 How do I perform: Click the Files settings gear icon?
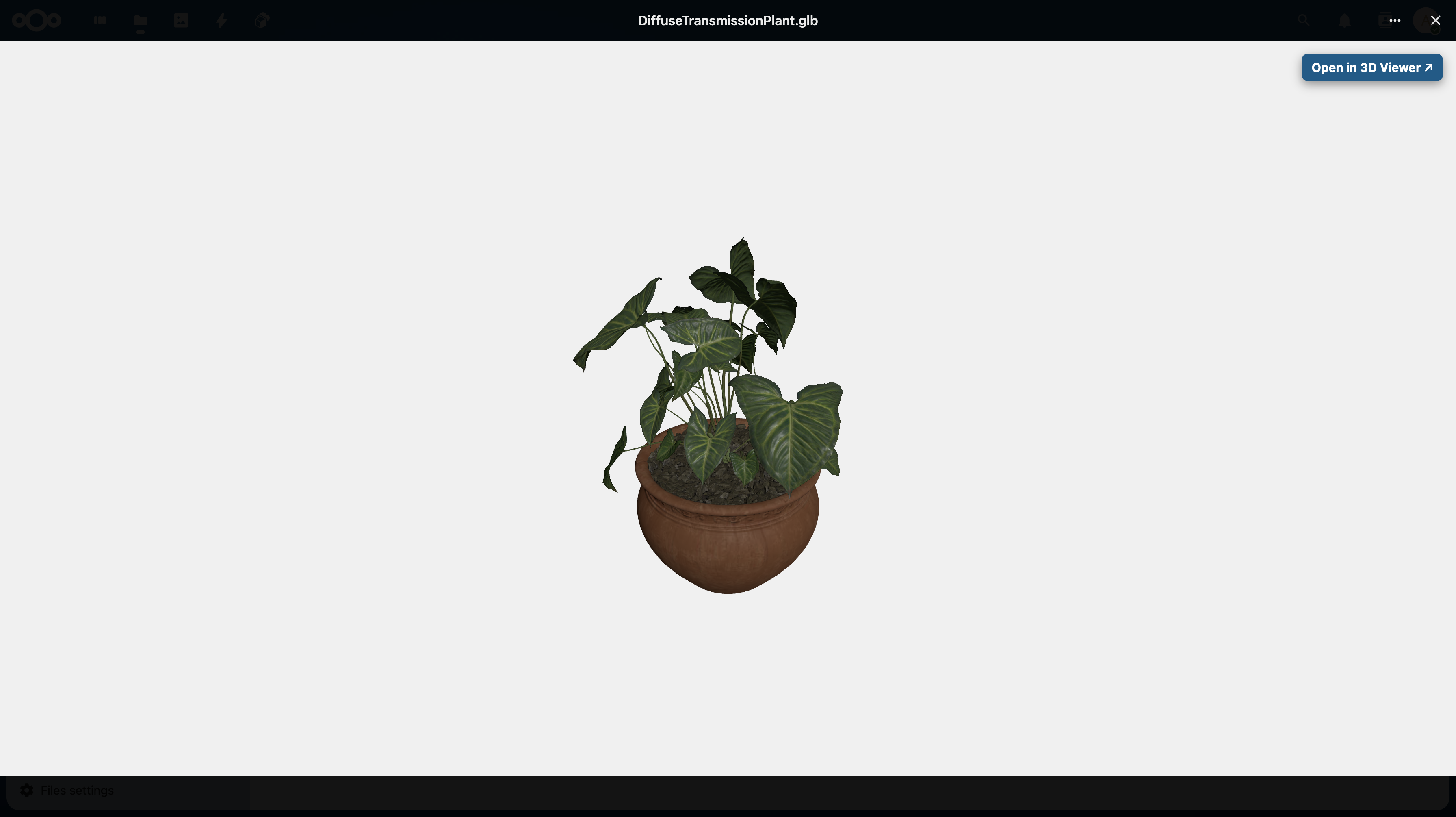pos(26,791)
